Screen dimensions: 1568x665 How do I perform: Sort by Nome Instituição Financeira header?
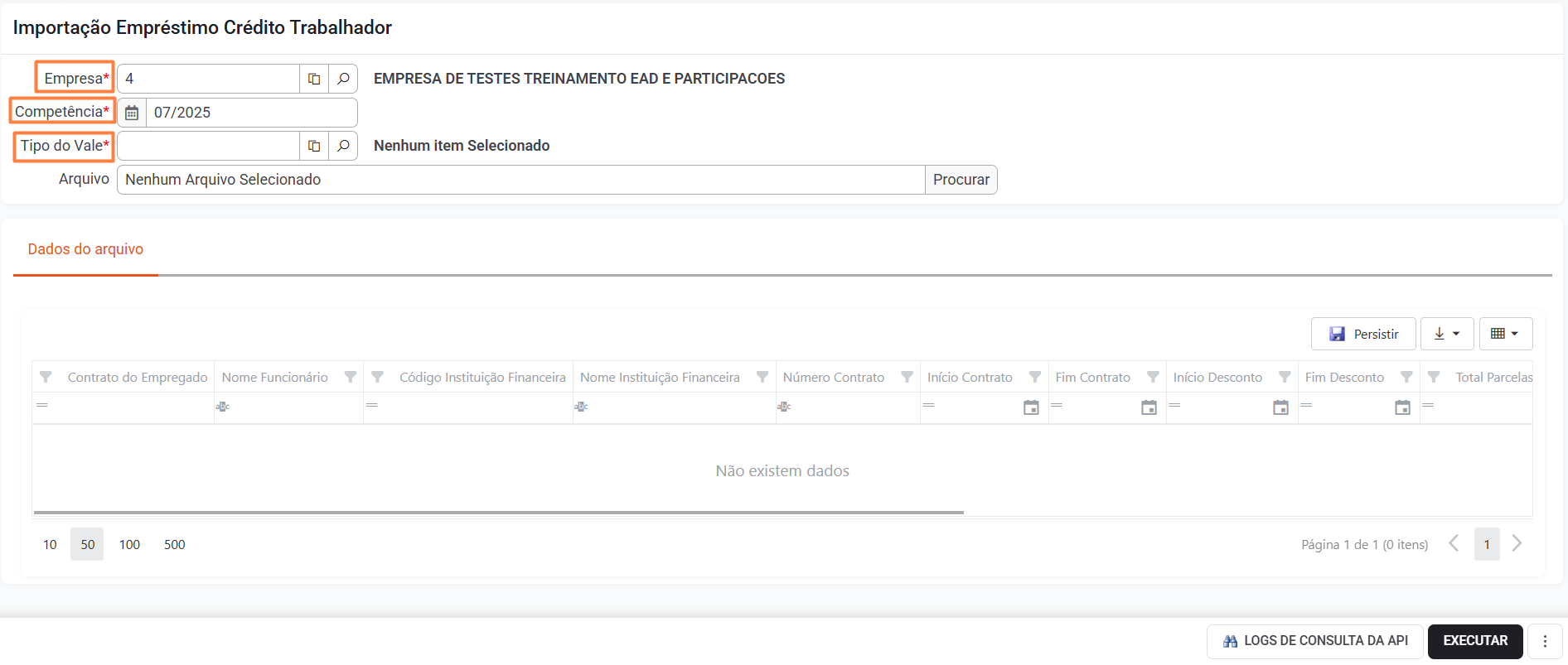[660, 377]
